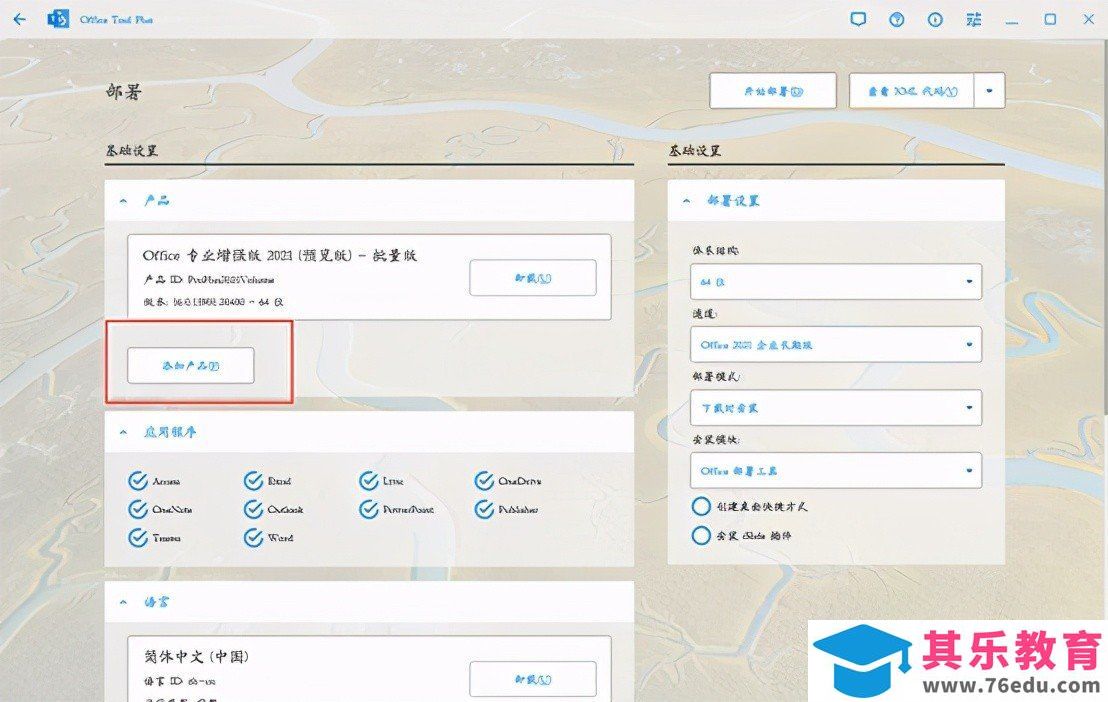Screen dimensions: 1108x702
Task: Toggle the Word application checkbox
Action: (x=253, y=538)
